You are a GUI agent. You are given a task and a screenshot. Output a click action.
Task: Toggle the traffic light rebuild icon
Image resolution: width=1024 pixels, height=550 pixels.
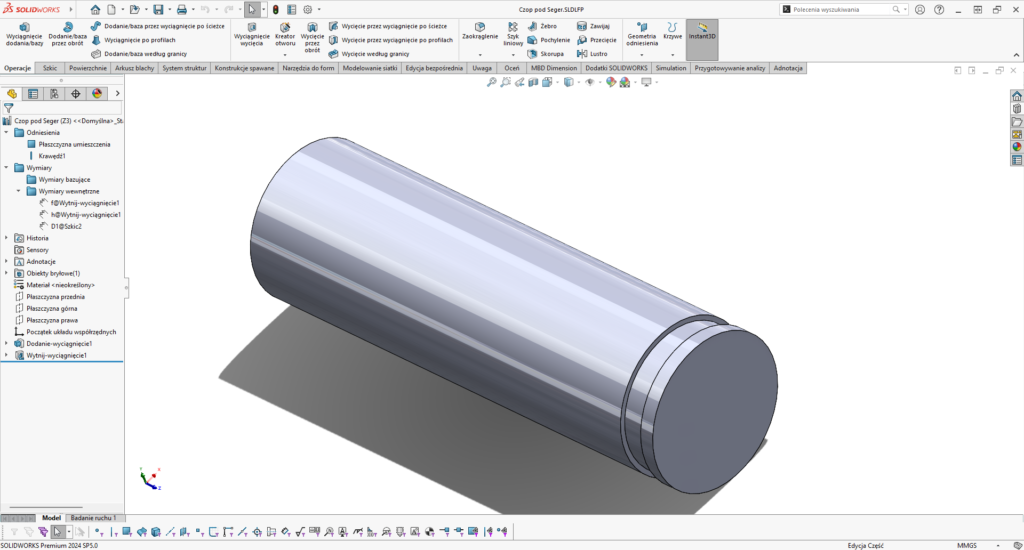pyautogui.click(x=276, y=9)
